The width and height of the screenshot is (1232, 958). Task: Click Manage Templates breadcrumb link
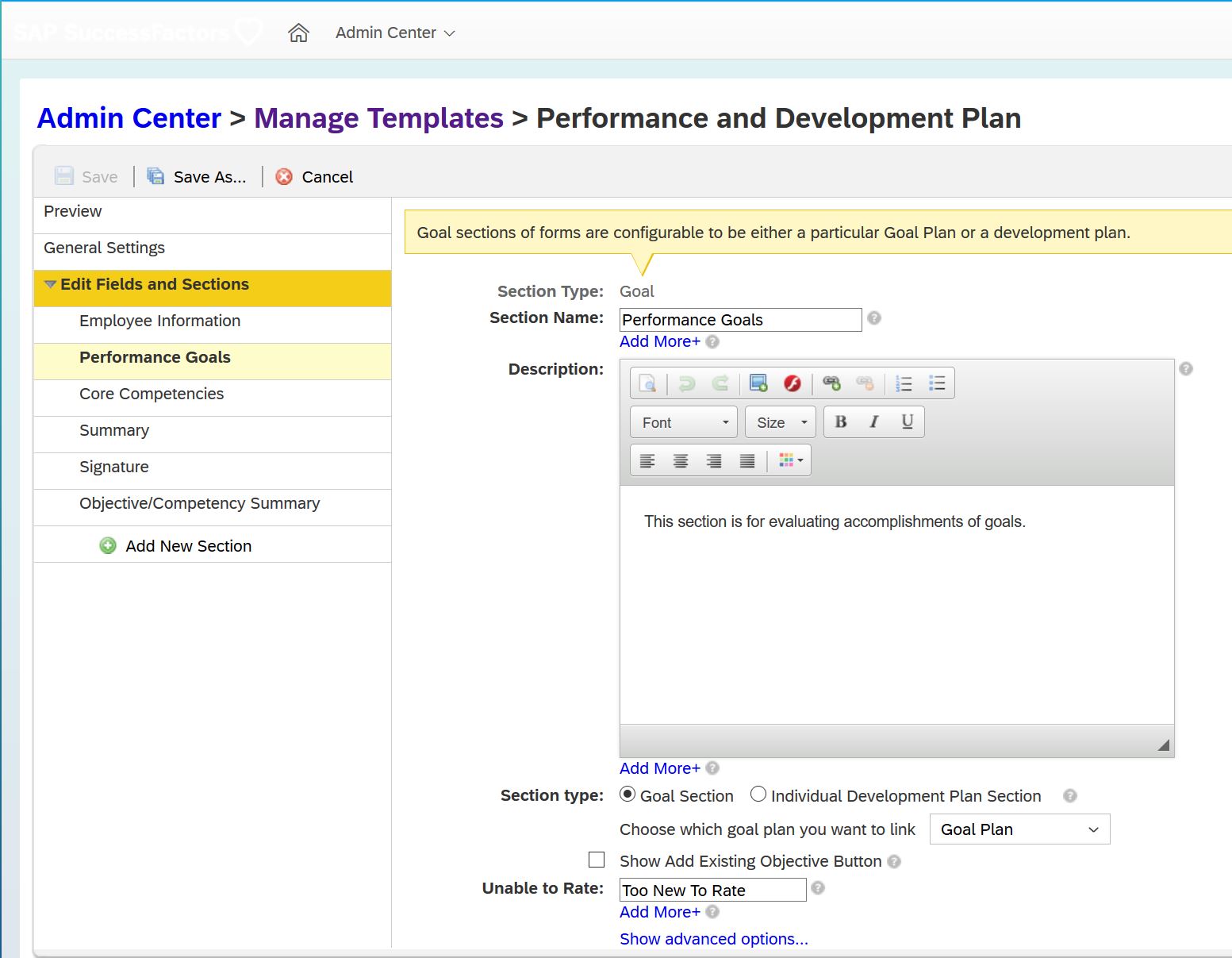(x=378, y=117)
